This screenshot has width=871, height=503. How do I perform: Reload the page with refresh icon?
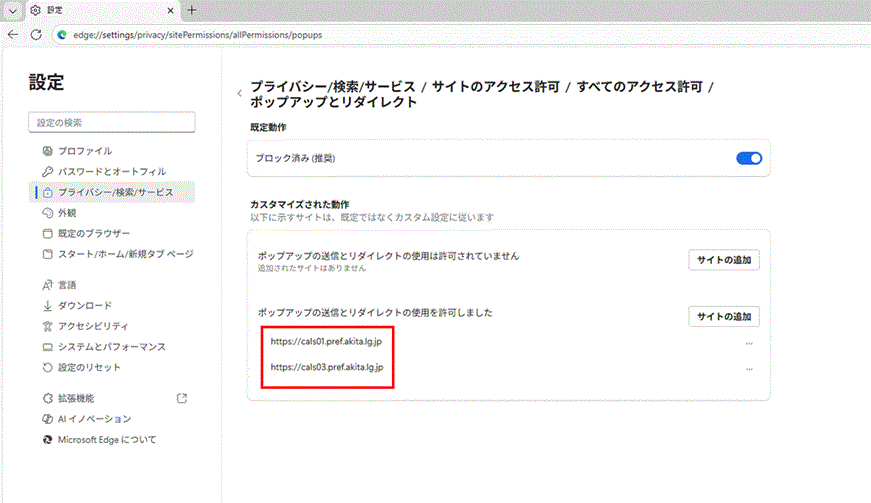tap(36, 33)
